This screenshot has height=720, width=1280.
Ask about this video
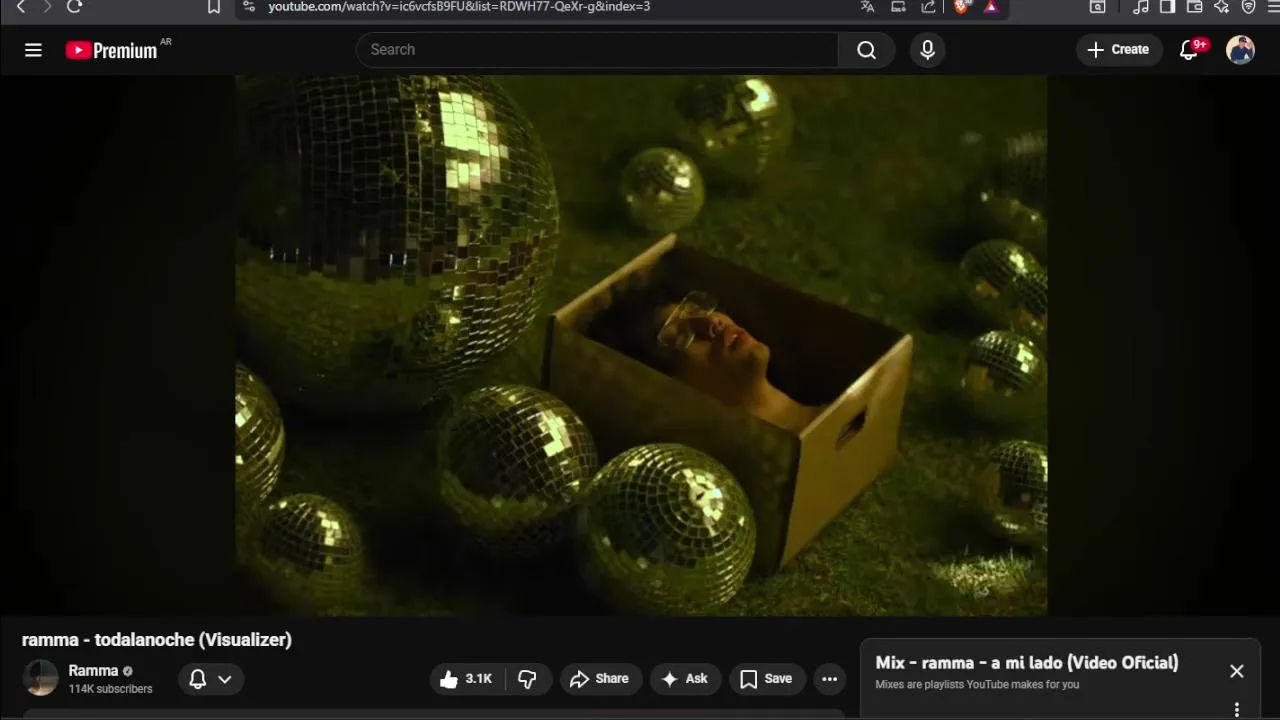pos(685,679)
